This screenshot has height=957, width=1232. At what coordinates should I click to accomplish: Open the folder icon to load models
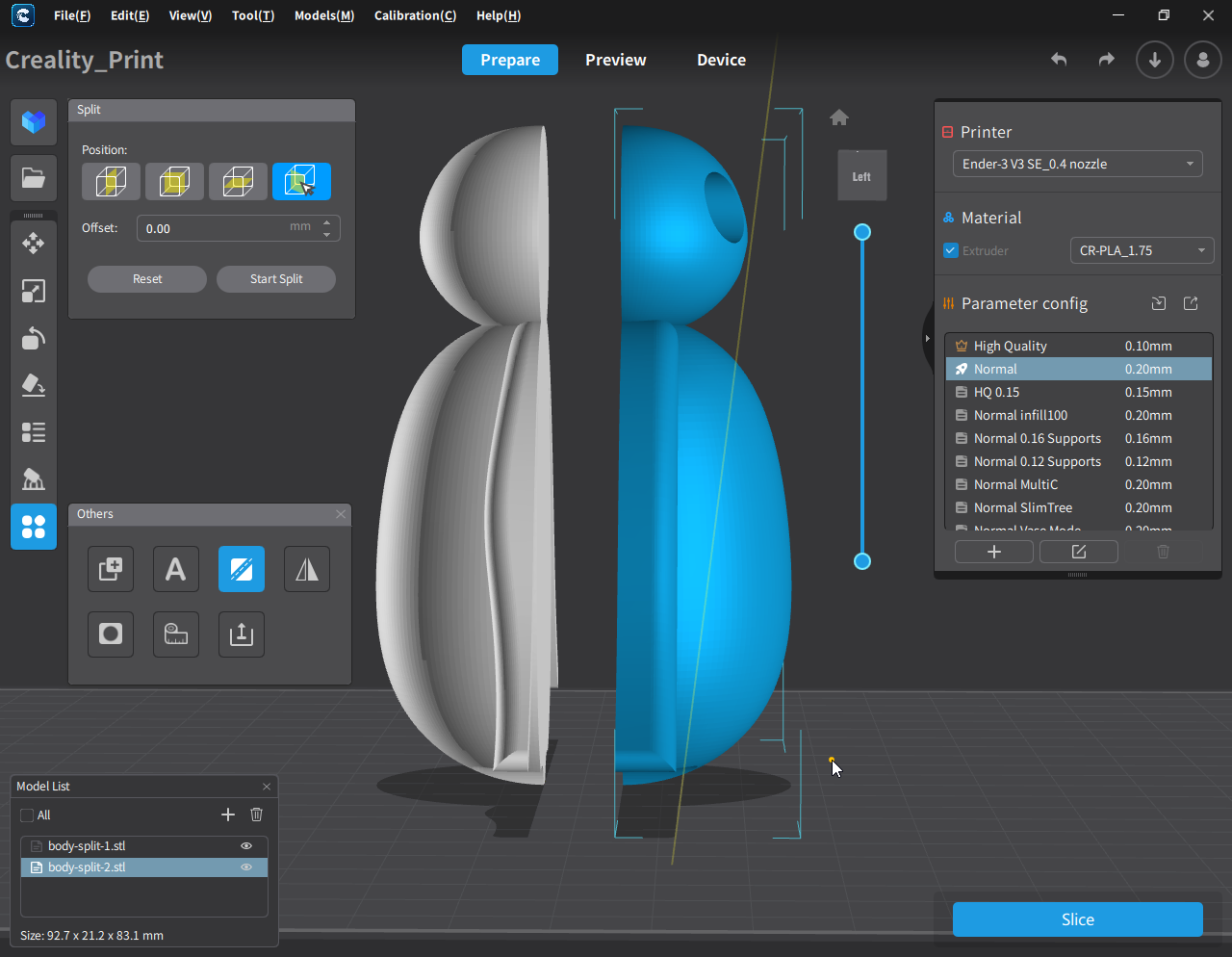coord(34,177)
